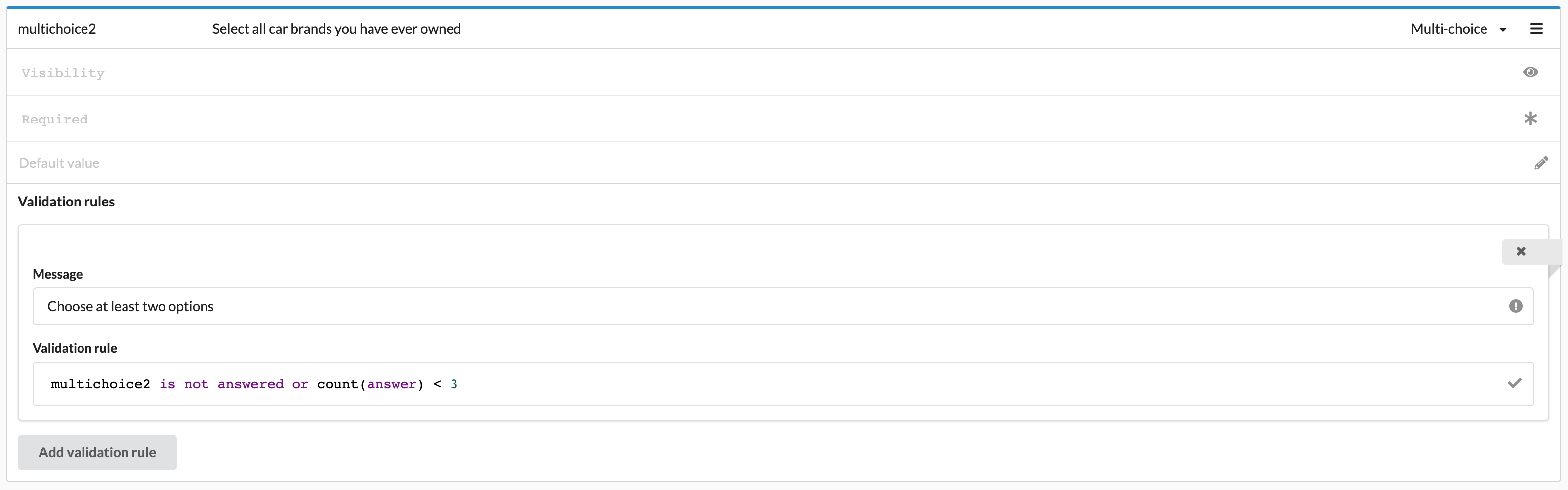Click the Validation rules section heading
The width and height of the screenshot is (1568, 490).
tap(66, 202)
